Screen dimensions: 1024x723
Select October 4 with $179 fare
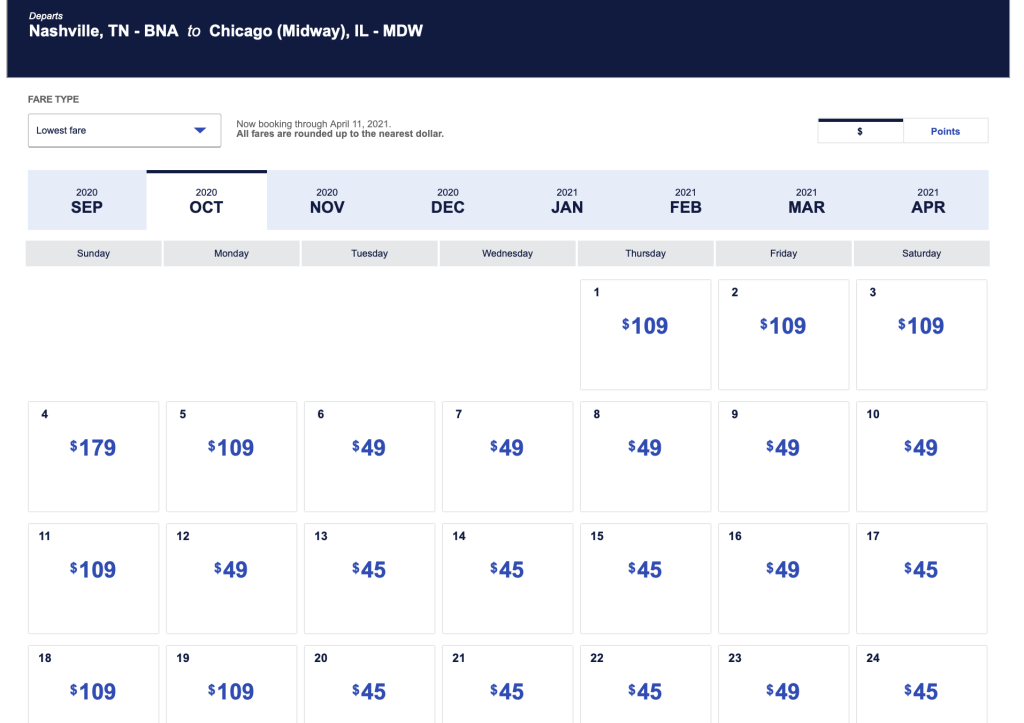click(x=93, y=456)
